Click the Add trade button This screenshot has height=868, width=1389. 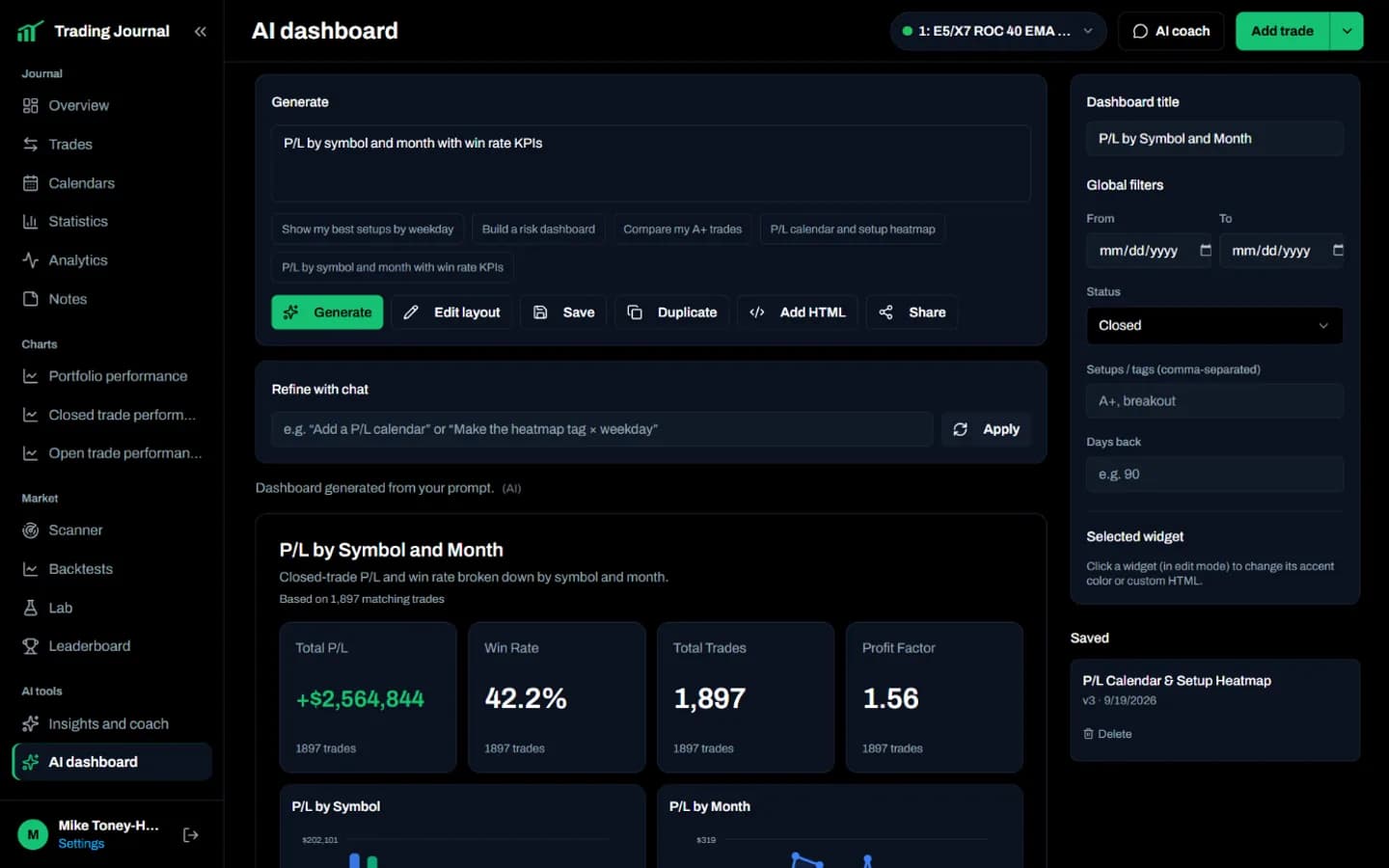1282,31
